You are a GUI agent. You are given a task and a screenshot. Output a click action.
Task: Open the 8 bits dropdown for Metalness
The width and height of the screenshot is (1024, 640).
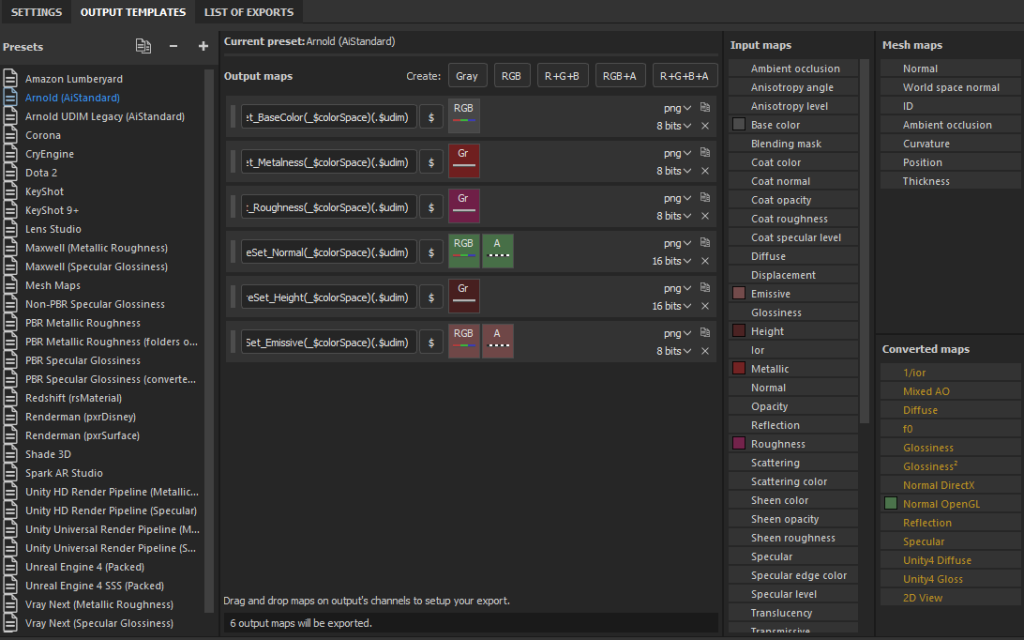[674, 171]
